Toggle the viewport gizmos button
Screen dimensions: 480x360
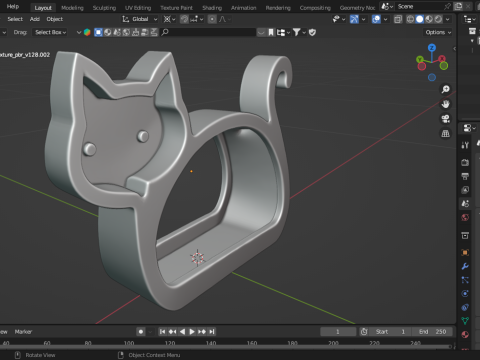354,19
